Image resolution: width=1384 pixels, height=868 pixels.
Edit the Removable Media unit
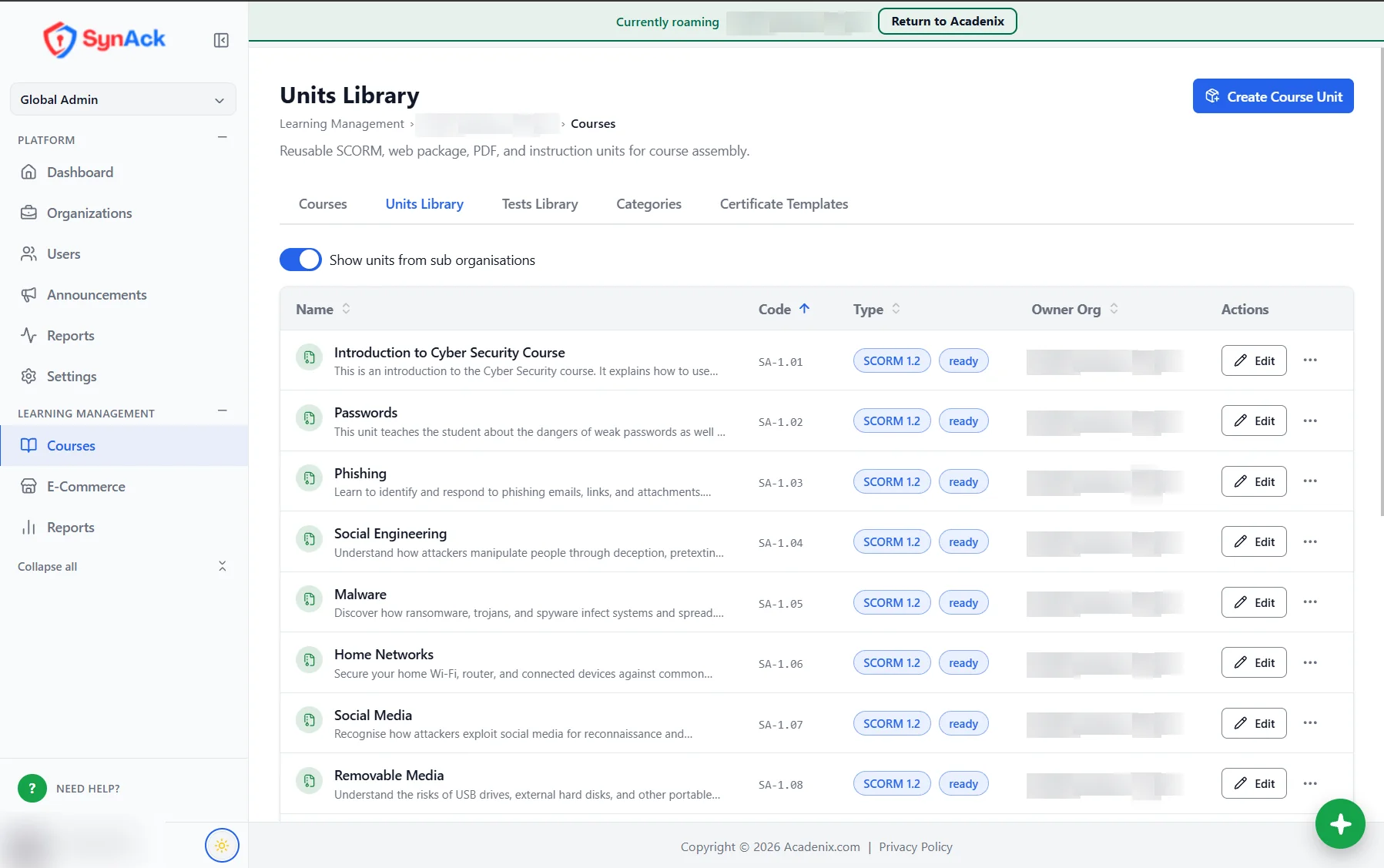coord(1254,783)
